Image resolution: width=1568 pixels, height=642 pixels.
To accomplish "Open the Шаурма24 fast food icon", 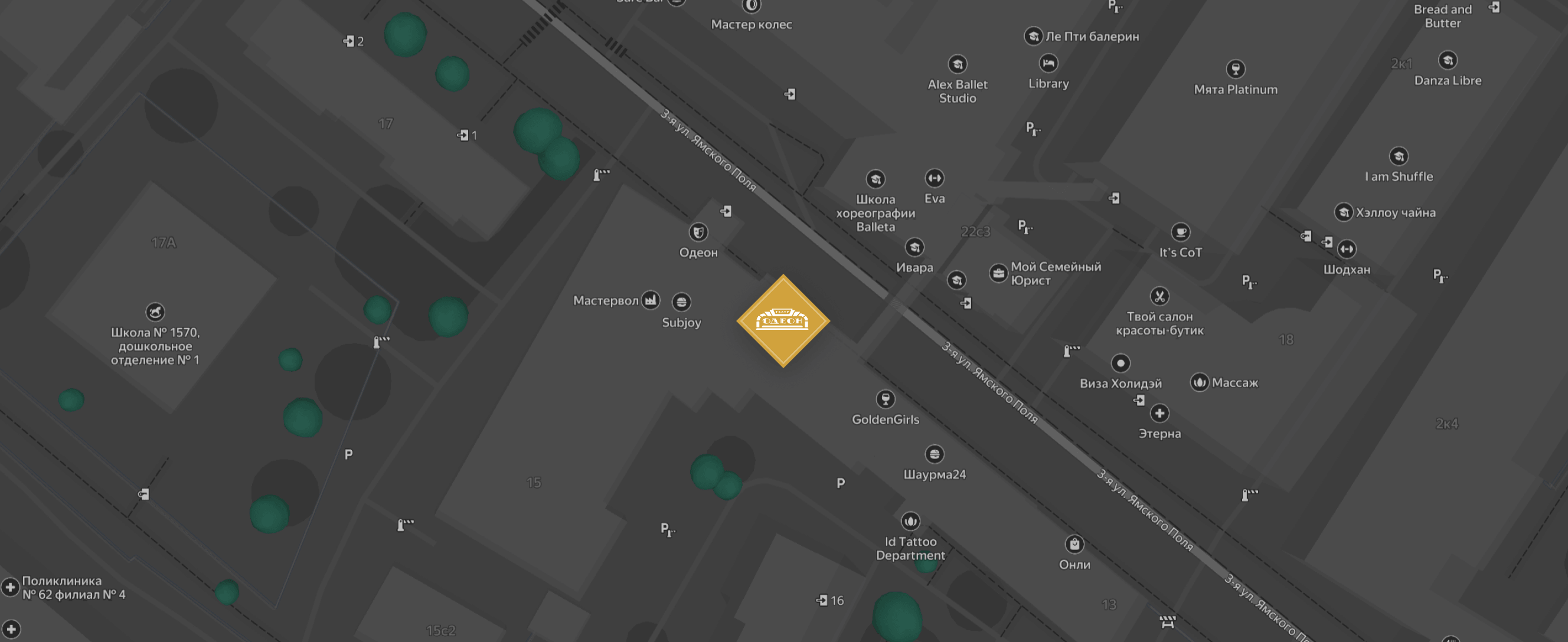I will point(935,454).
